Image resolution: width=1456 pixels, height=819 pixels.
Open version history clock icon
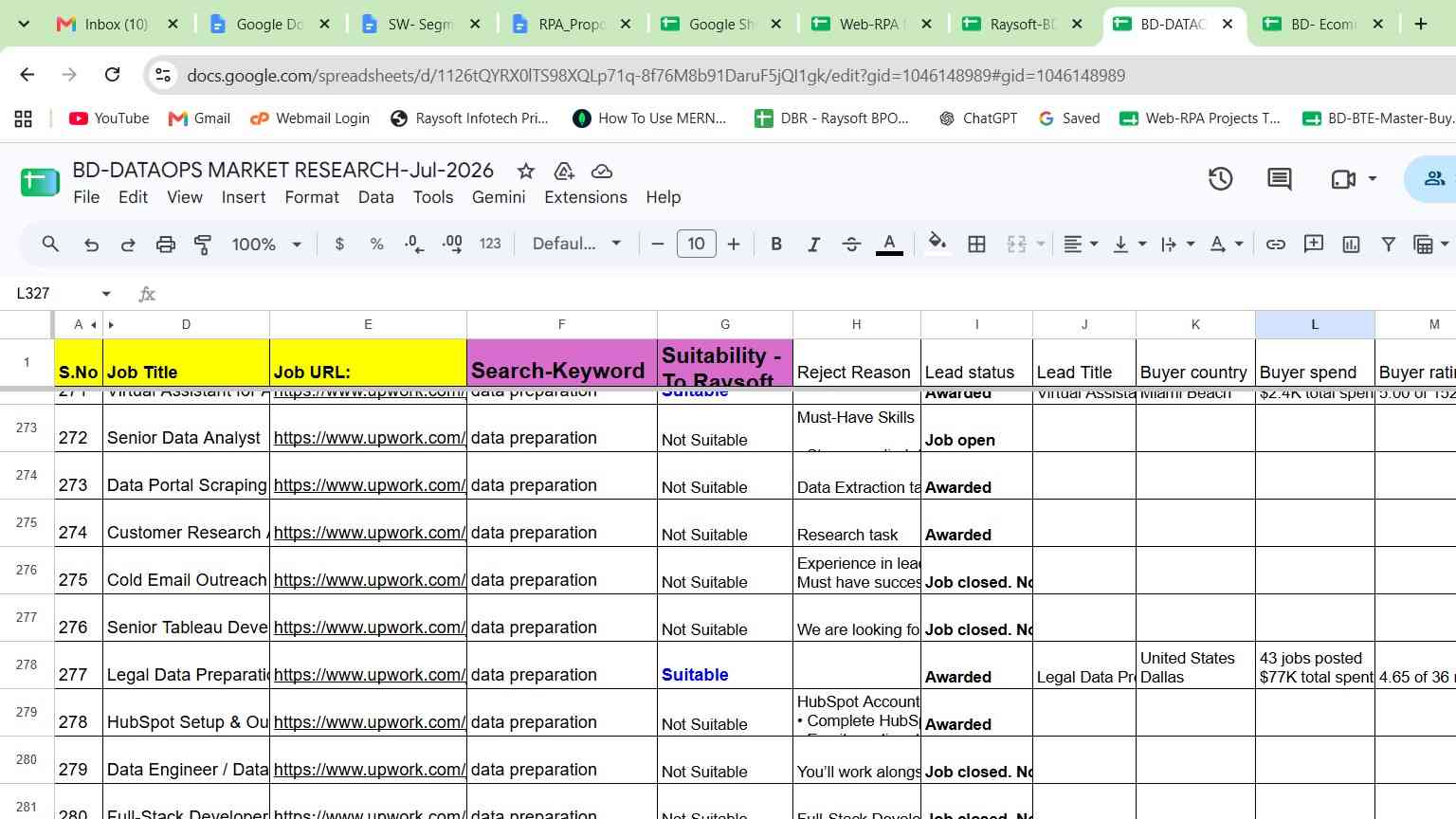(x=1220, y=178)
